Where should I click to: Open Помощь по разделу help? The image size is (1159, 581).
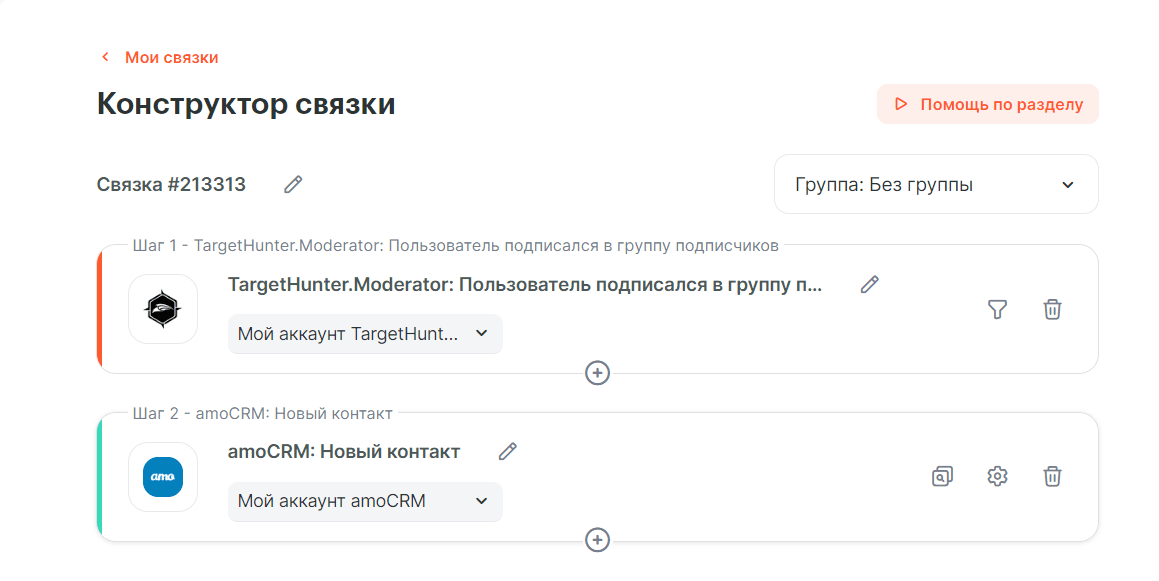pos(987,104)
